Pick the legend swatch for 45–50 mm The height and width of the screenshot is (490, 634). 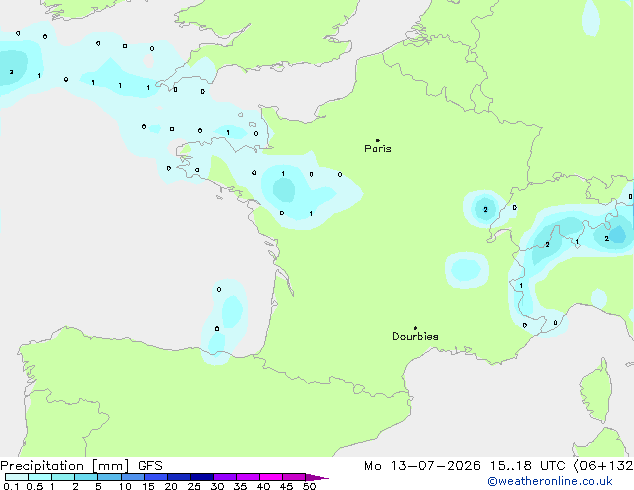(x=294, y=477)
